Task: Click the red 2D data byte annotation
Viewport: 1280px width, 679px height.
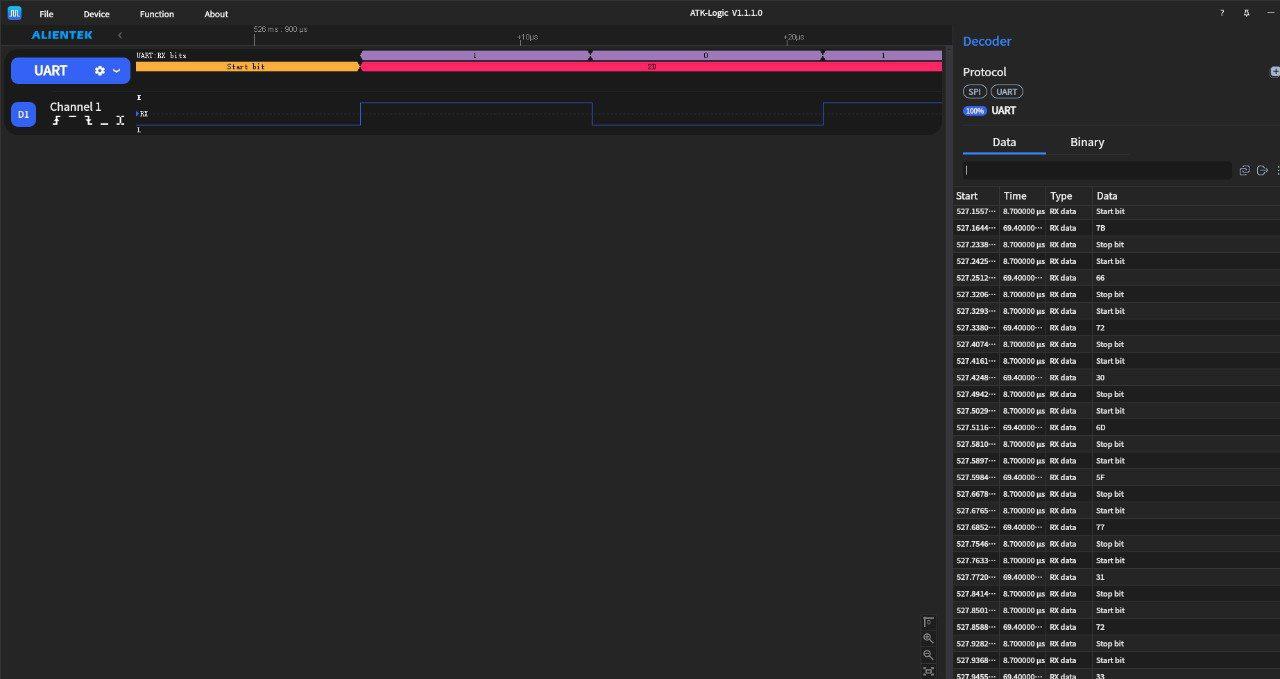Action: pos(651,66)
